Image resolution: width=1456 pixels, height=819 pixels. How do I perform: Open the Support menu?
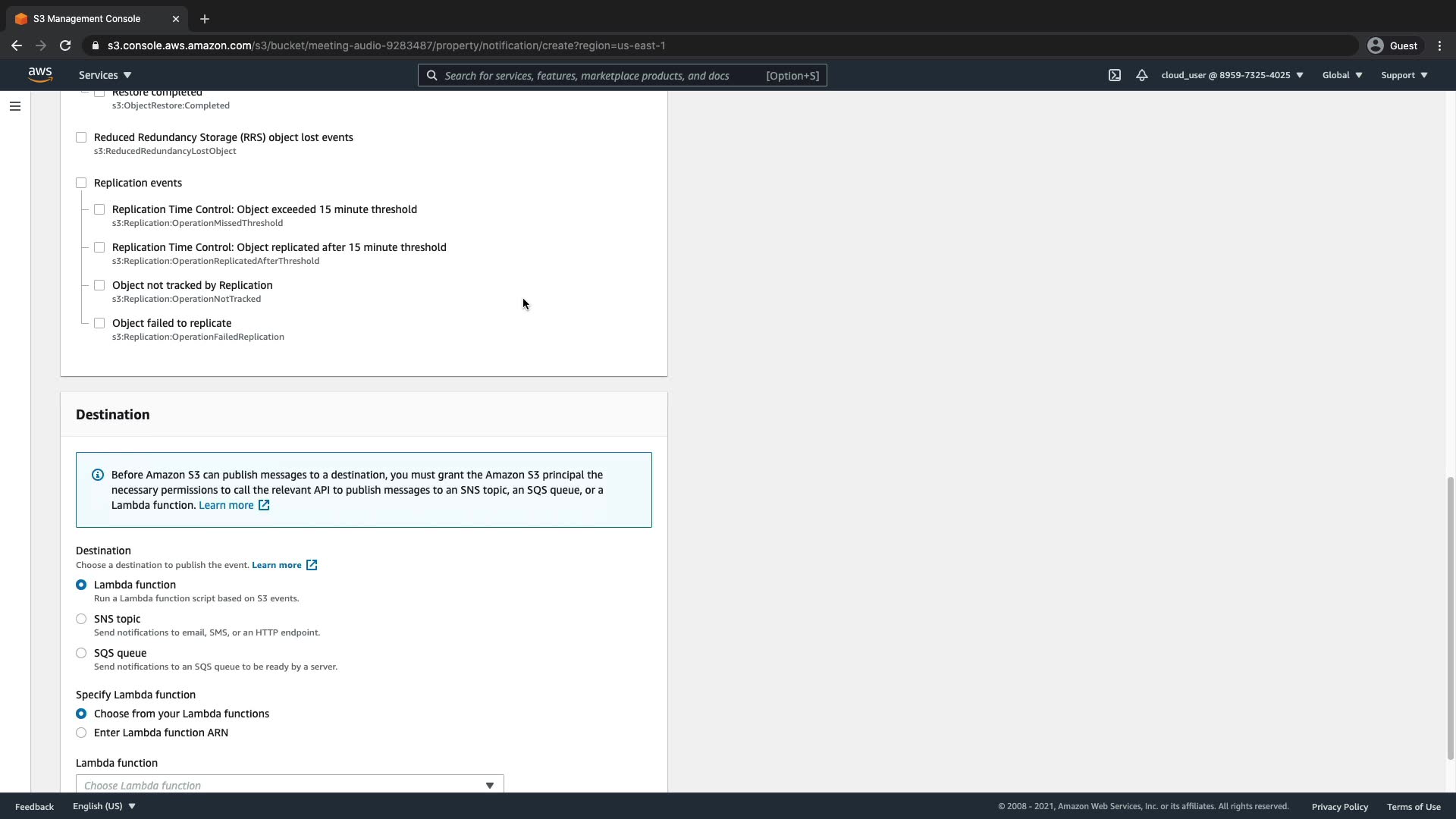click(1404, 75)
